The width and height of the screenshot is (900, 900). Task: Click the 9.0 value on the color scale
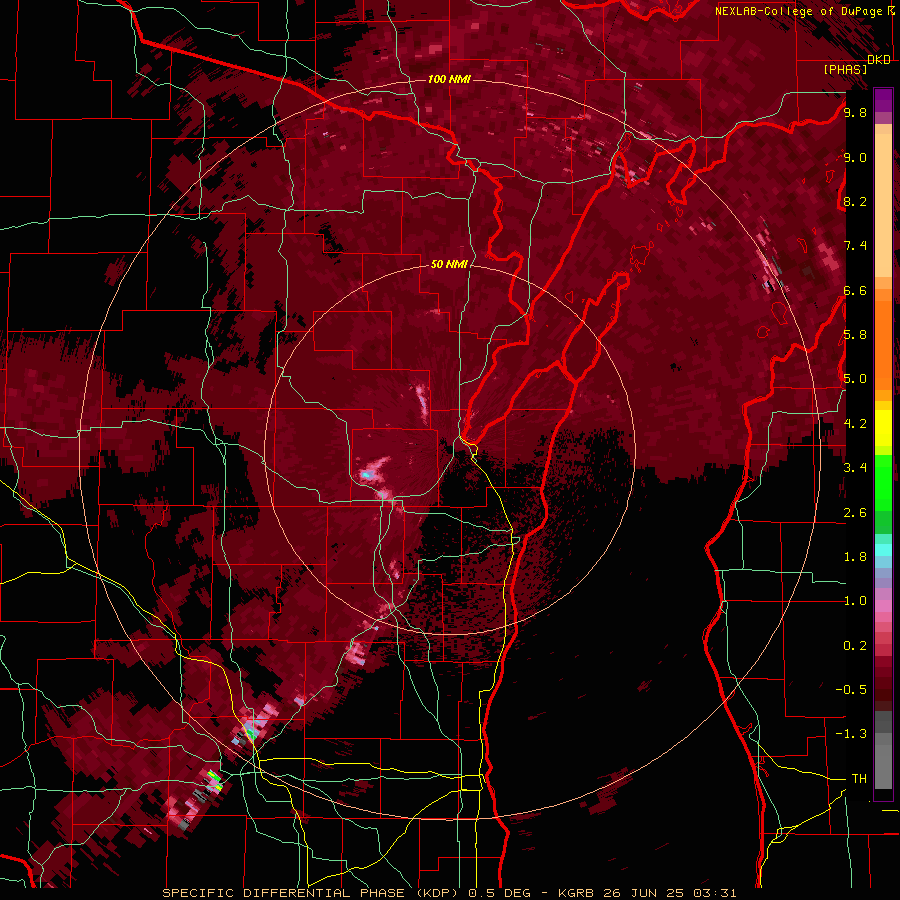(x=855, y=157)
